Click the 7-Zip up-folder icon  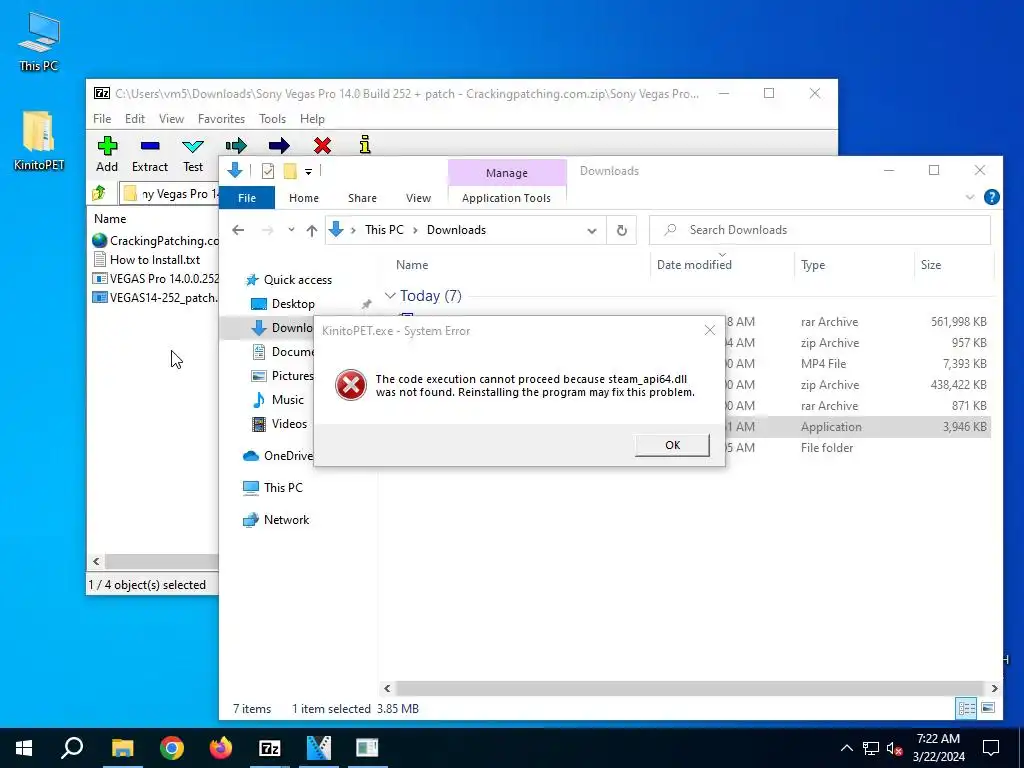[99, 193]
